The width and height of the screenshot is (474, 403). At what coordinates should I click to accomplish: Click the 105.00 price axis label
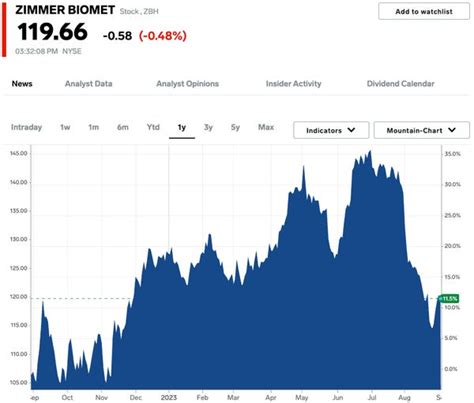click(x=19, y=382)
